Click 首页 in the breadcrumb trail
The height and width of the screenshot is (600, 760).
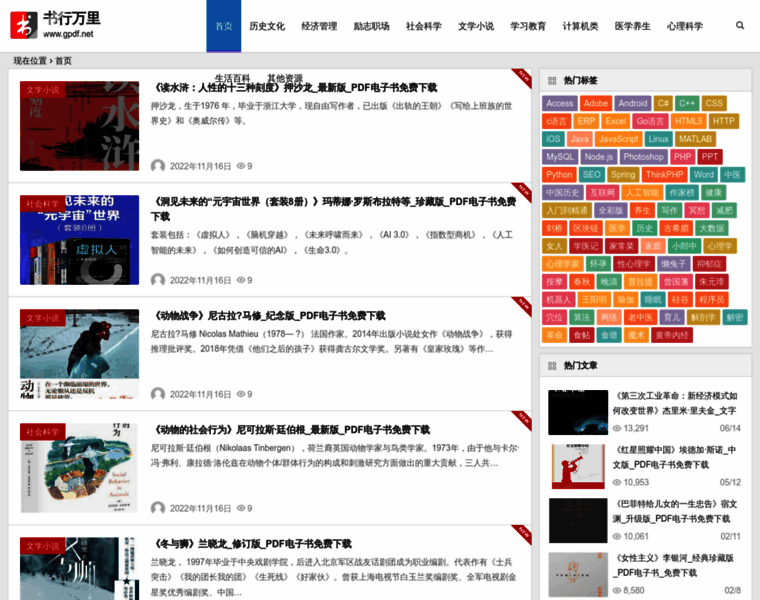(x=63, y=61)
